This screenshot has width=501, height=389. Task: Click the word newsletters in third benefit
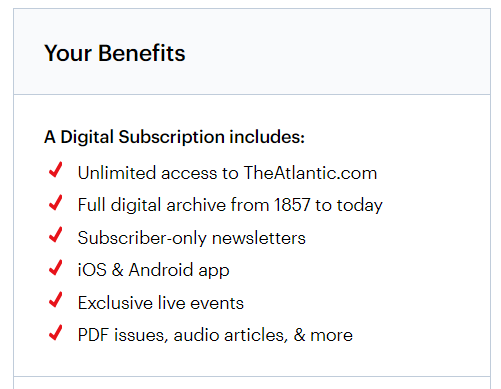[259, 238]
